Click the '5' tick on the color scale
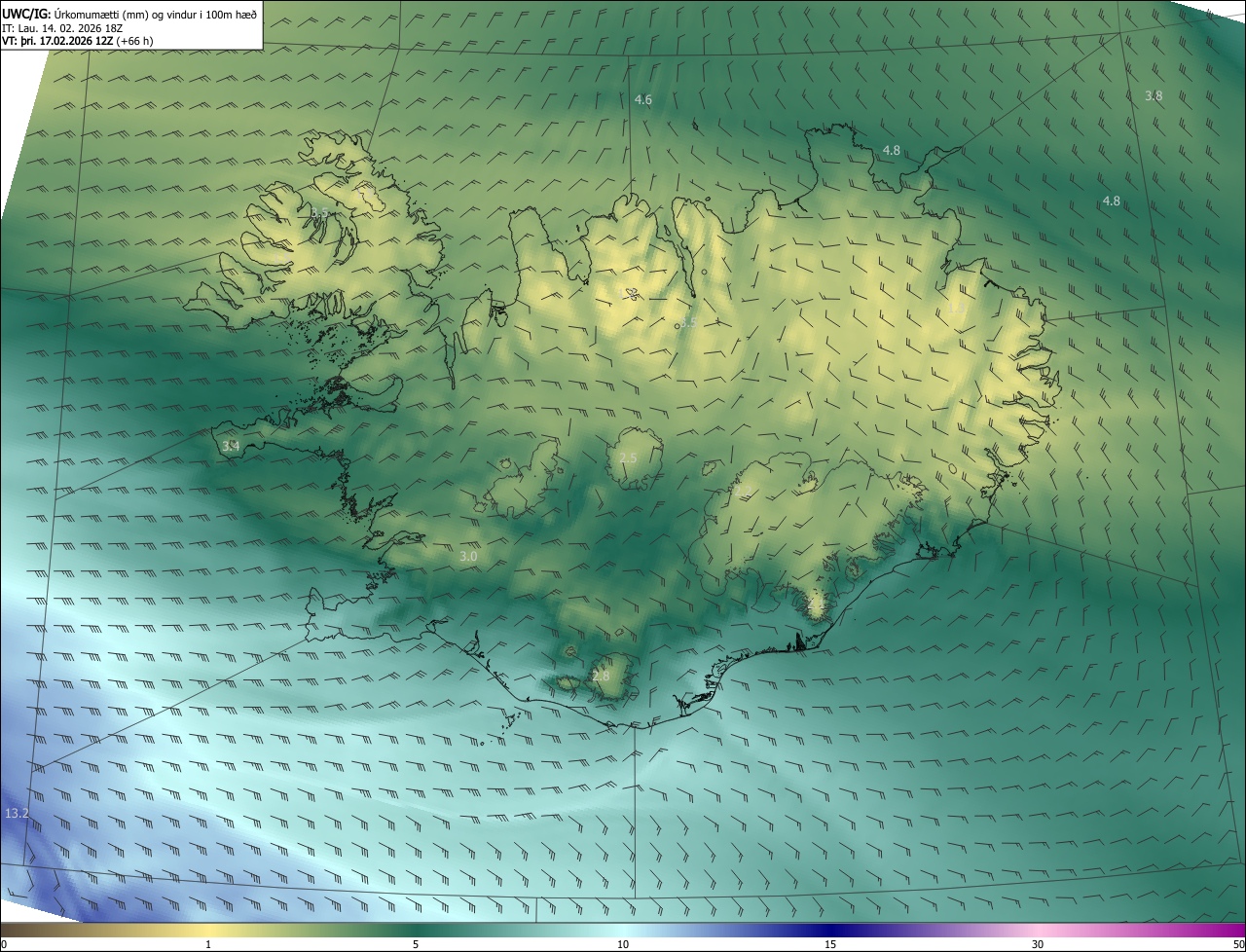 click(x=416, y=944)
